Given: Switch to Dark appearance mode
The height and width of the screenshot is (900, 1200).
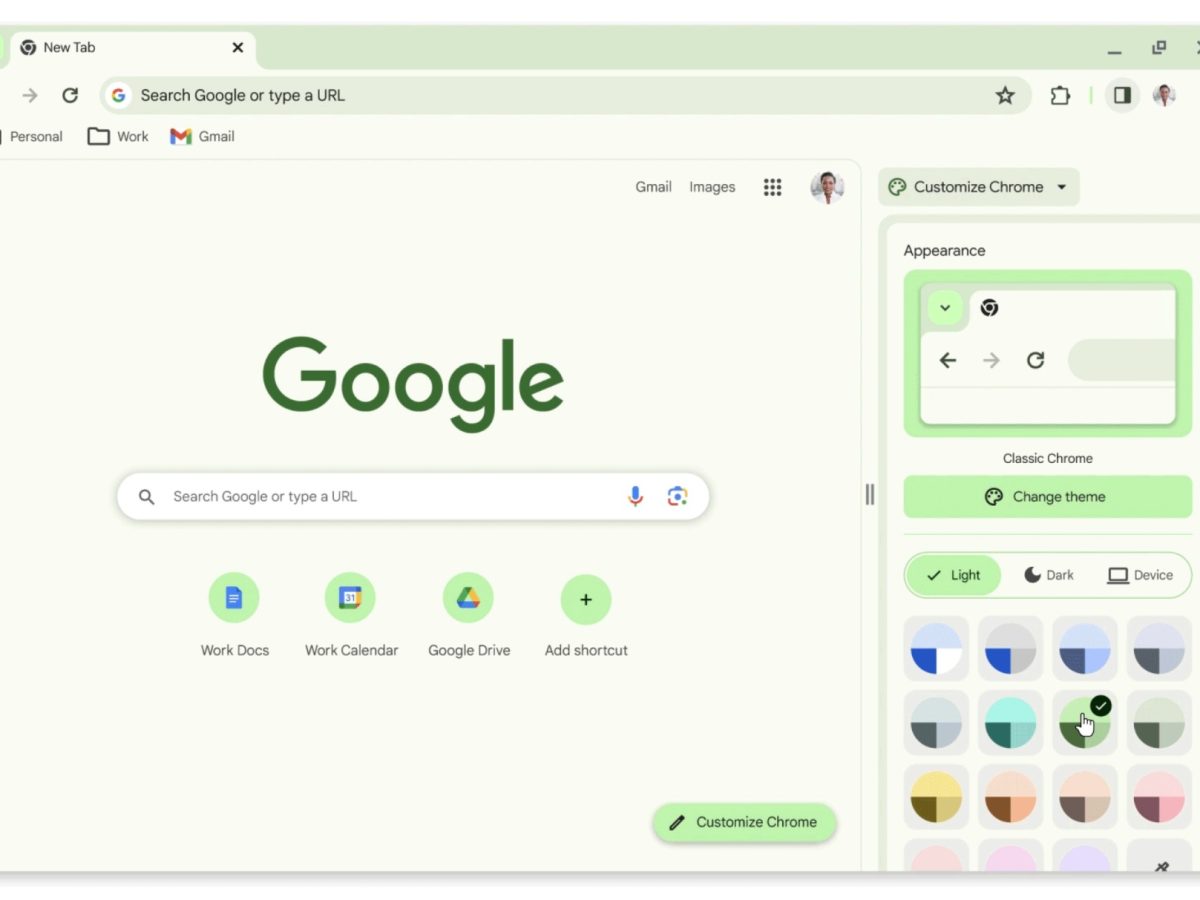Looking at the screenshot, I should pos(1049,575).
